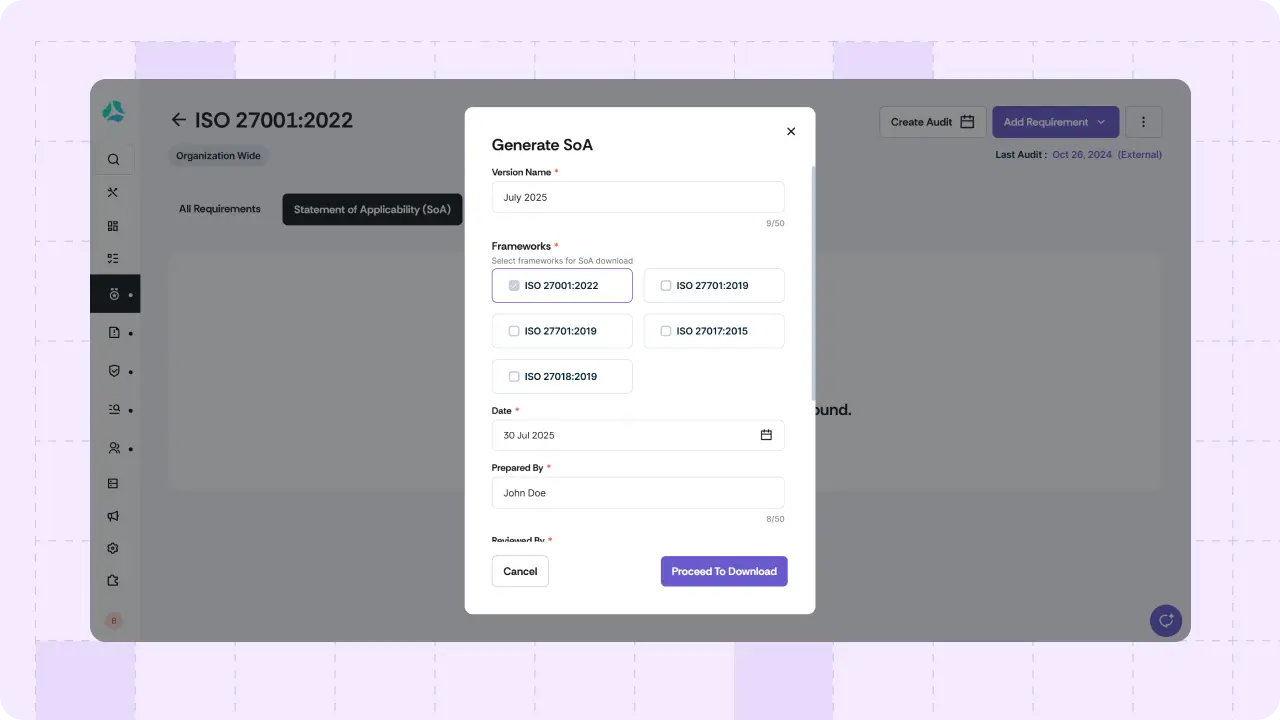Viewport: 1280px width, 720px height.
Task: Check ISO 27701:2019 beside ISO 27017:2015
Action: pos(514,331)
